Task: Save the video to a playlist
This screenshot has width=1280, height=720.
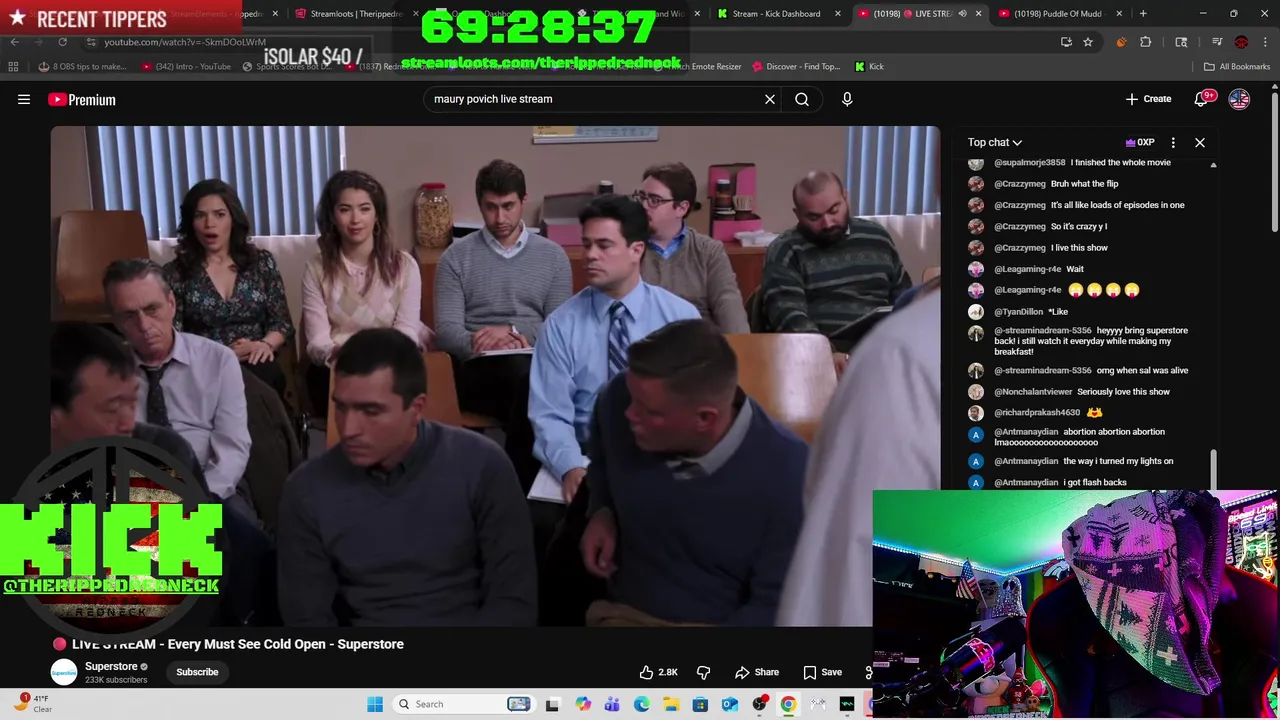Action: [822, 672]
